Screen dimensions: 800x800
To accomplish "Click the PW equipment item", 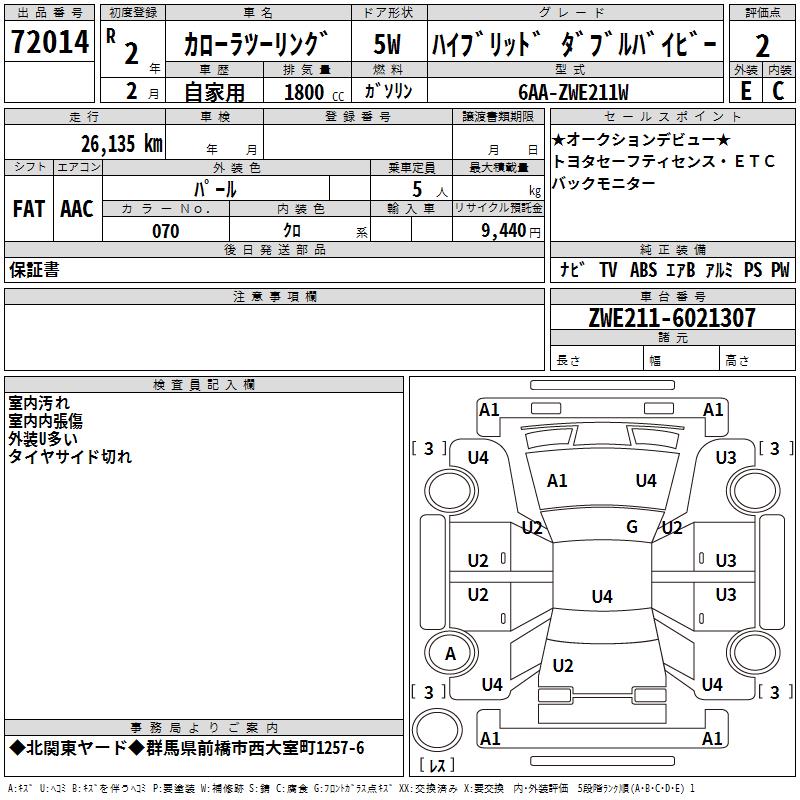I will pos(780,269).
